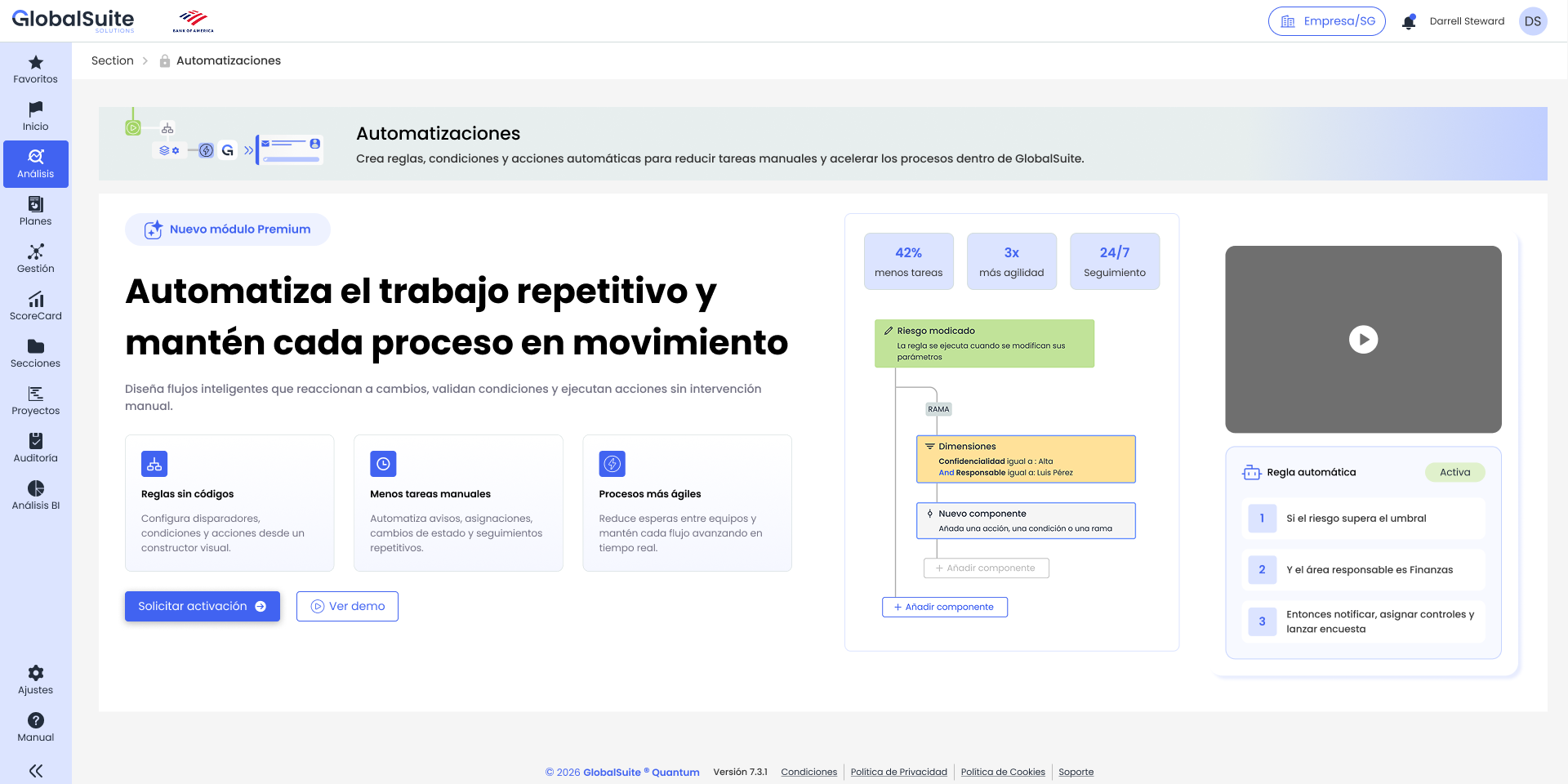Open the Condiciones footer link
This screenshot has height=784, width=1568.
pyautogui.click(x=809, y=772)
